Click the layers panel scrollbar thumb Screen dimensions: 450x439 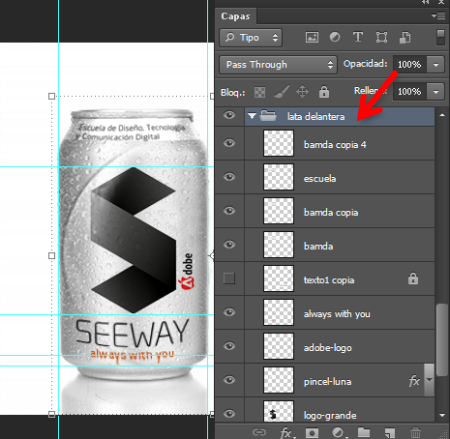pyautogui.click(x=442, y=339)
